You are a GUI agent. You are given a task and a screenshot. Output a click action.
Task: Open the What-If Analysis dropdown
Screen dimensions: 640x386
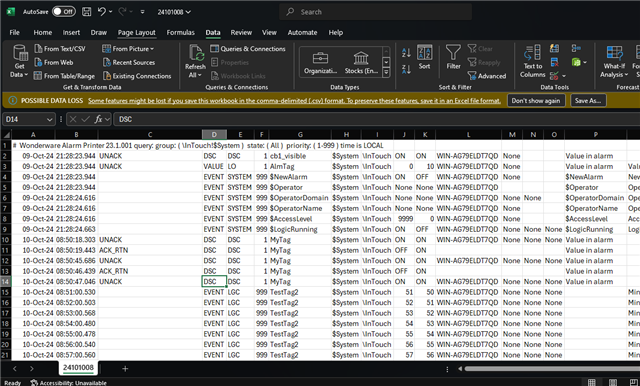pyautogui.click(x=614, y=61)
